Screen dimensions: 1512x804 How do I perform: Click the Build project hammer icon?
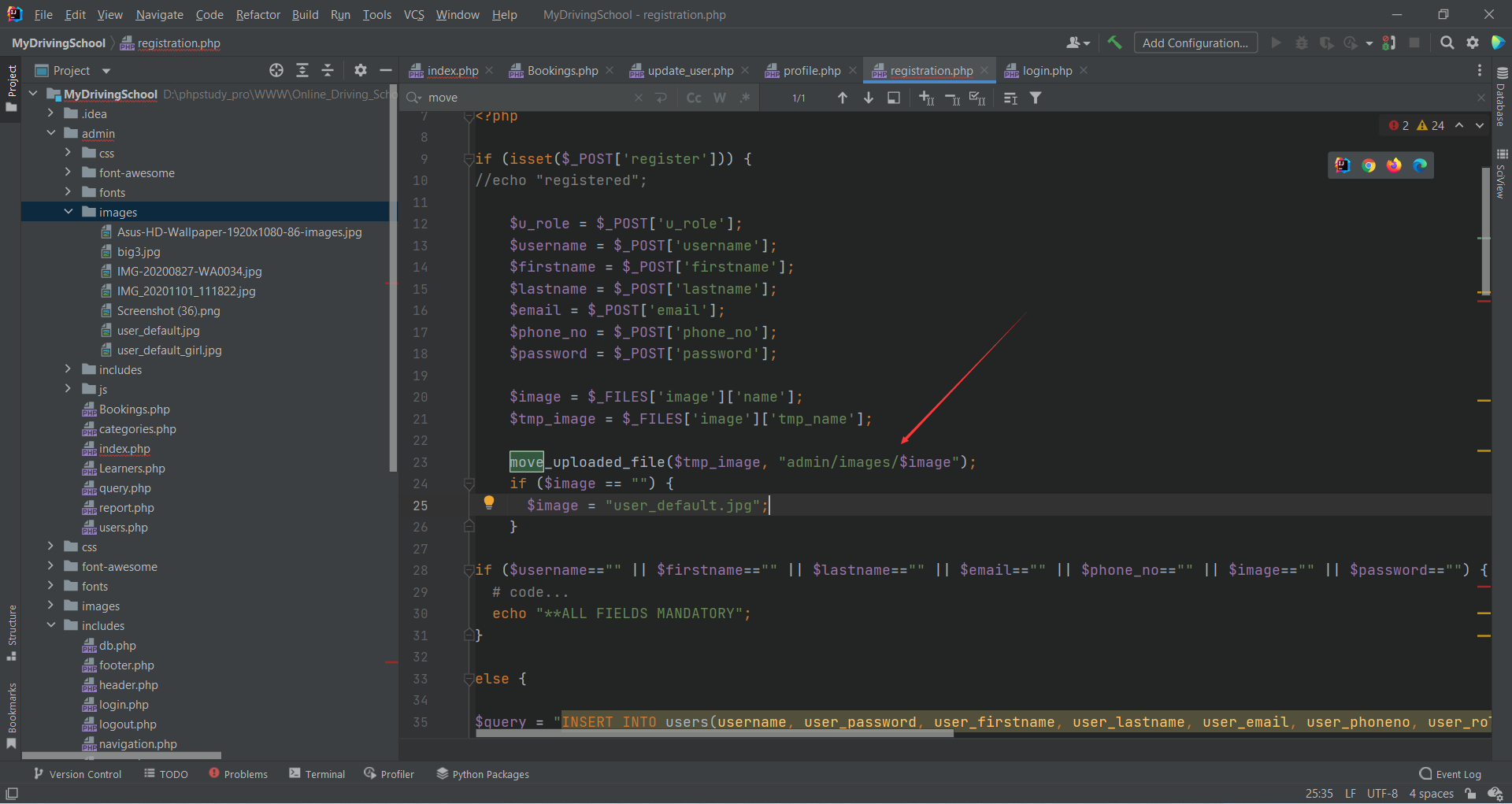click(1114, 43)
